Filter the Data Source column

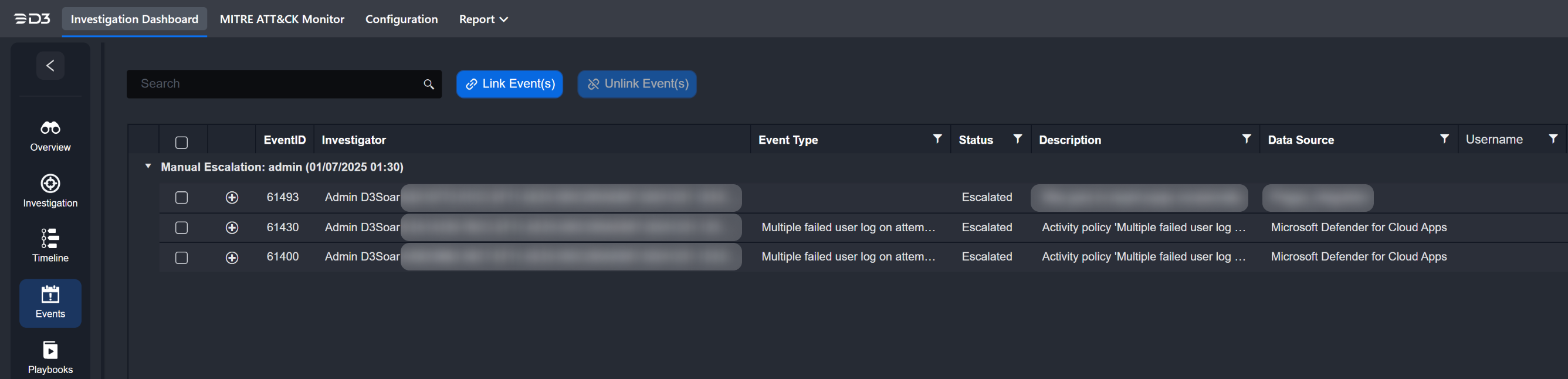coord(1444,139)
